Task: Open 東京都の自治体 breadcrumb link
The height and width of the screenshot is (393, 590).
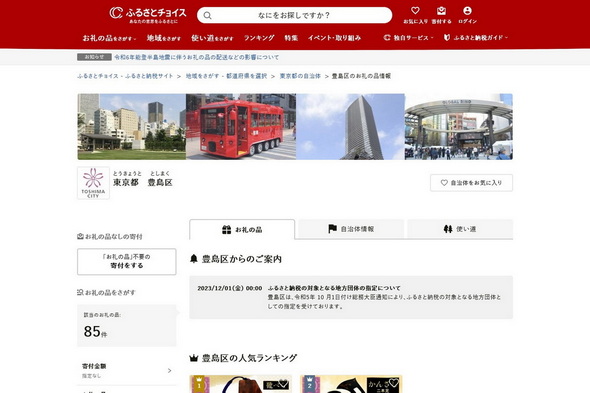Action: click(300, 76)
